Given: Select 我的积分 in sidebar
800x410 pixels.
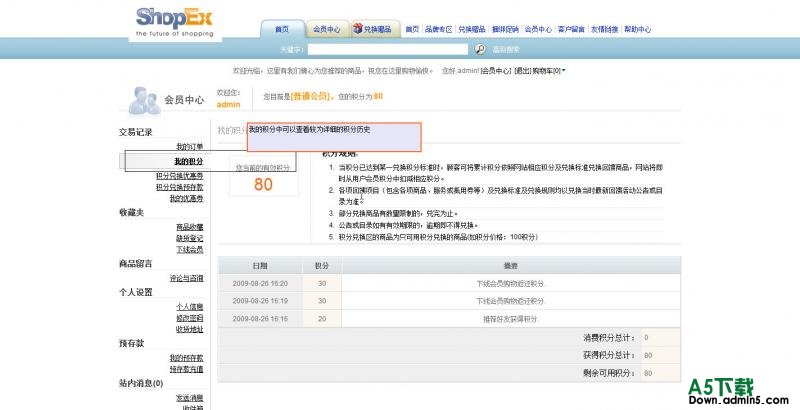Looking at the screenshot, I should 188,161.
